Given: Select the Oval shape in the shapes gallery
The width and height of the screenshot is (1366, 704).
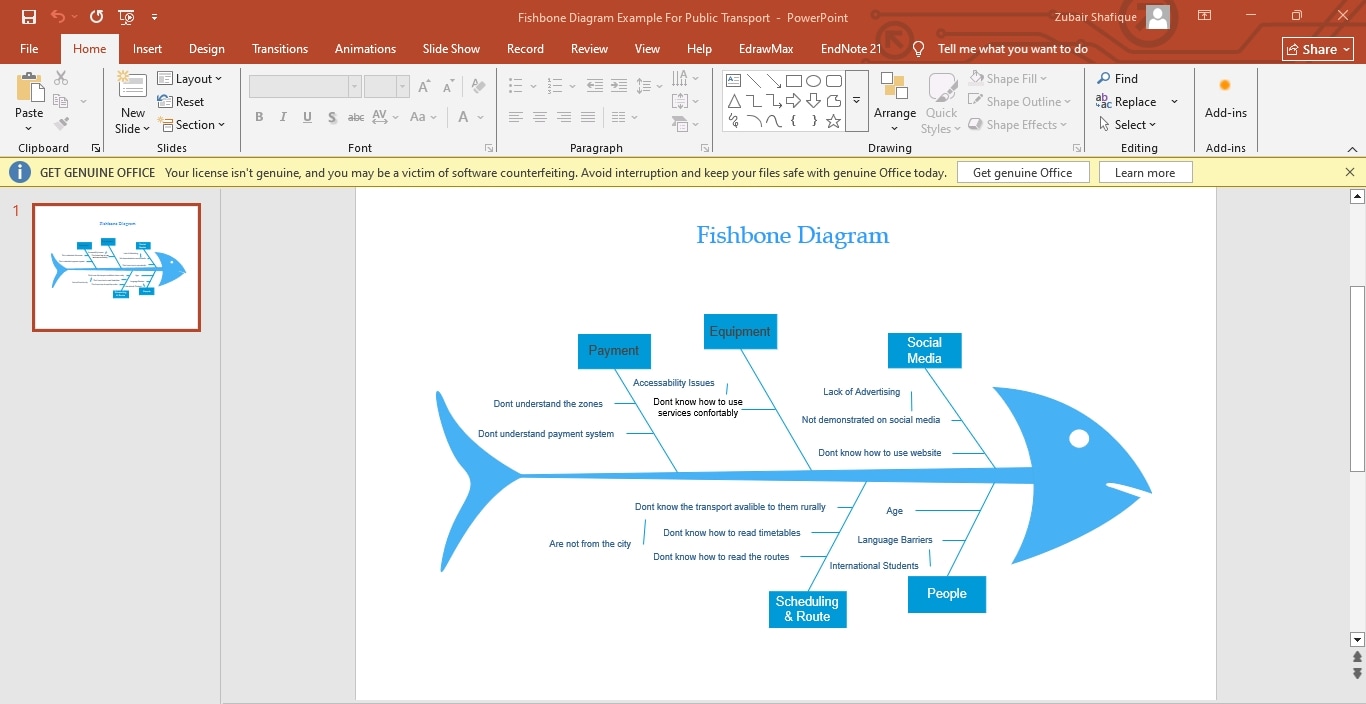Looking at the screenshot, I should (x=812, y=79).
